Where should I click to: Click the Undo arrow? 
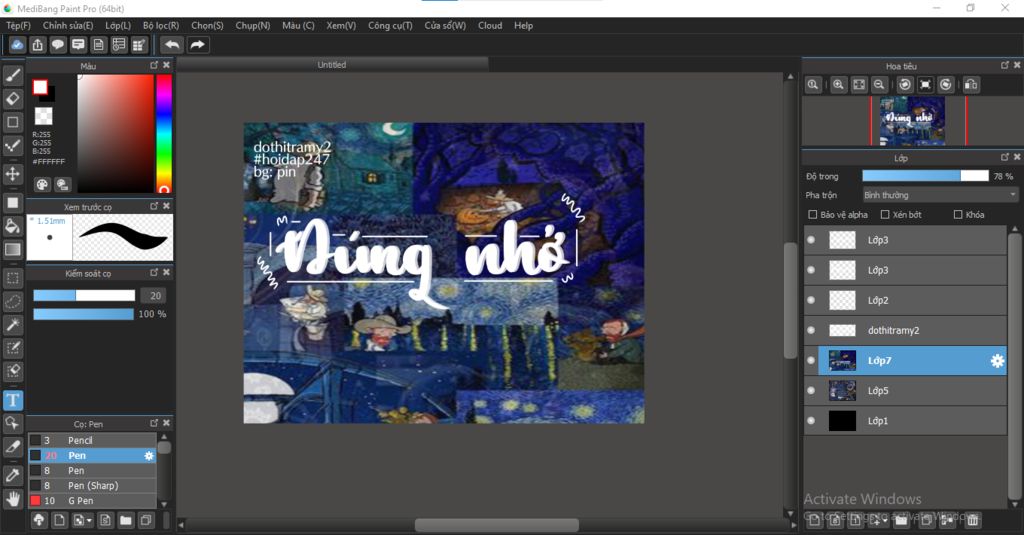coord(172,45)
